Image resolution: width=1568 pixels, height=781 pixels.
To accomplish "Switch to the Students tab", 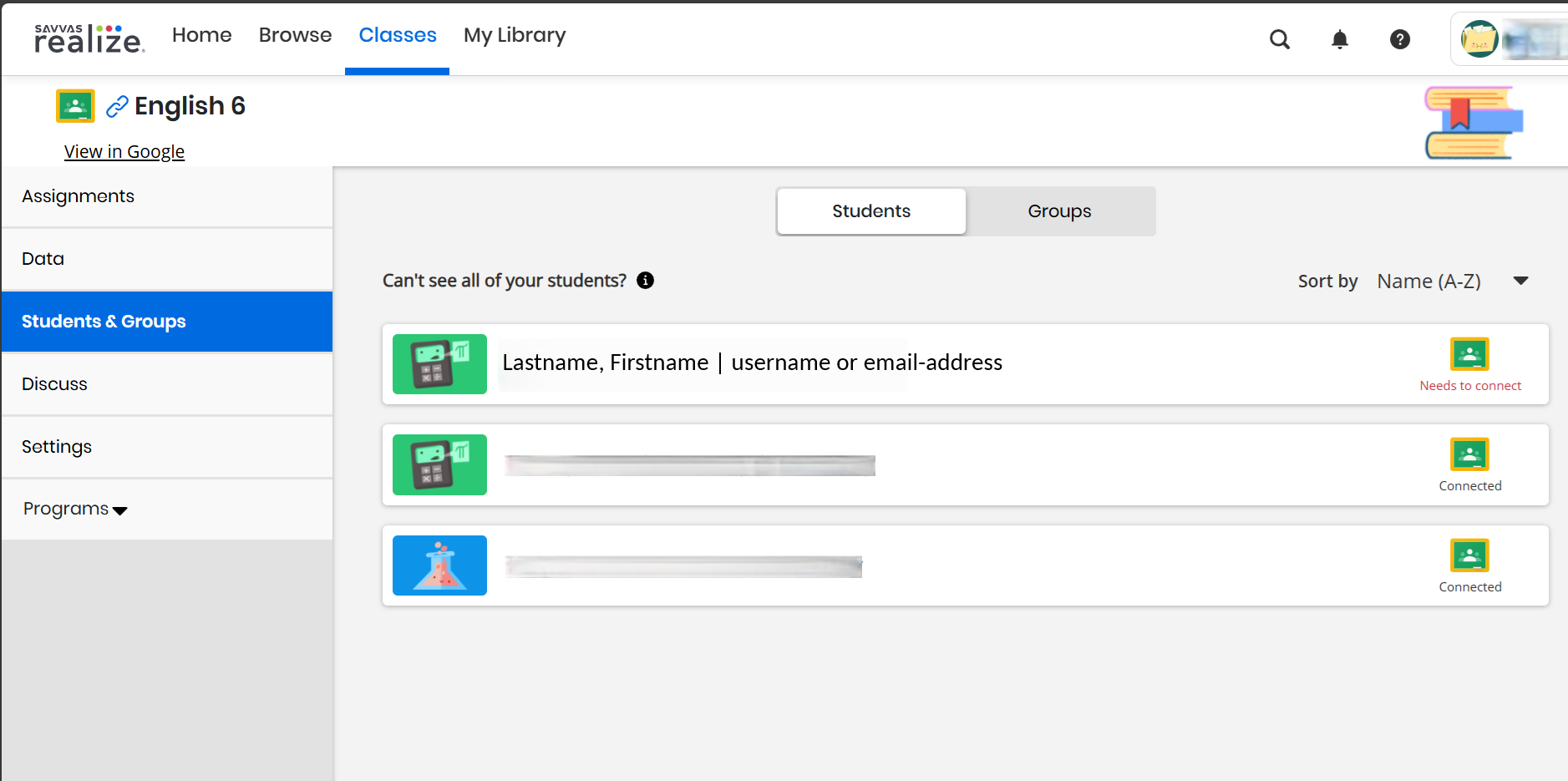I will (x=871, y=211).
